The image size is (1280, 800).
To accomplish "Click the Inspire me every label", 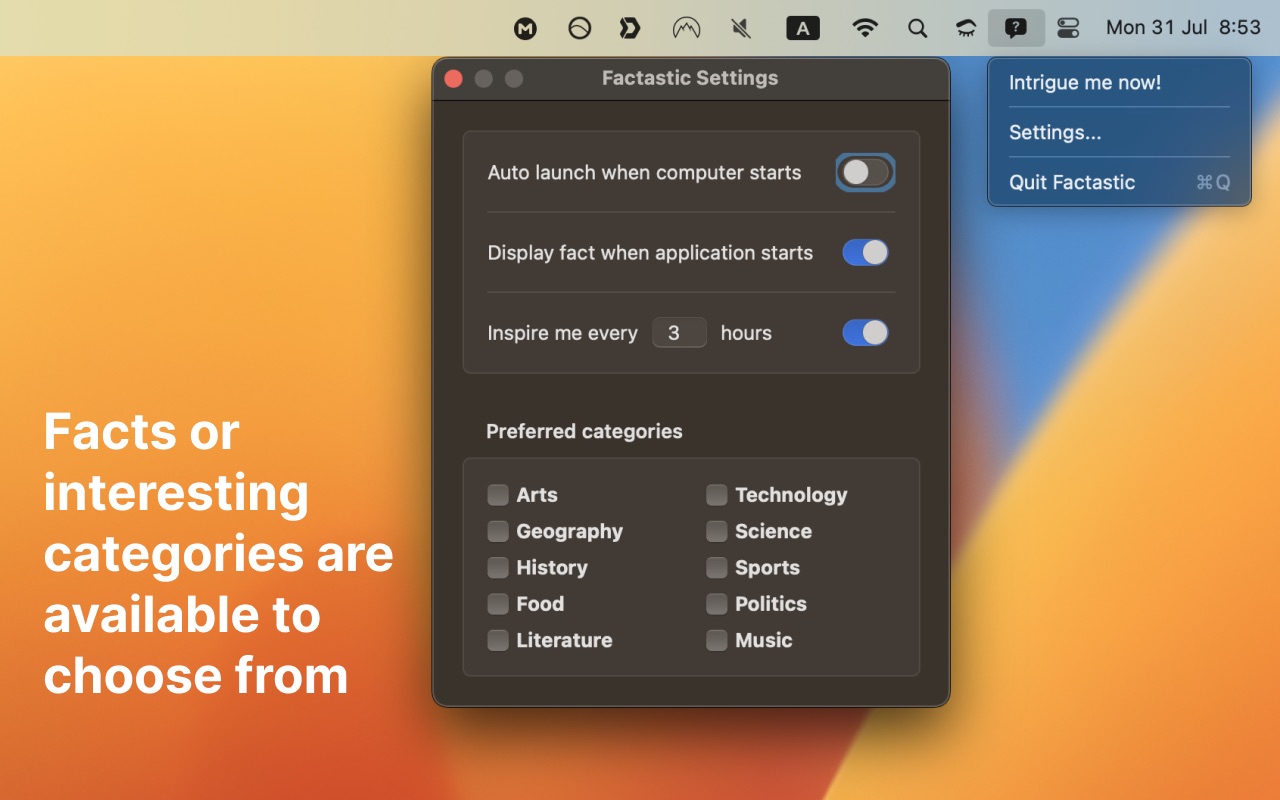I will (562, 333).
